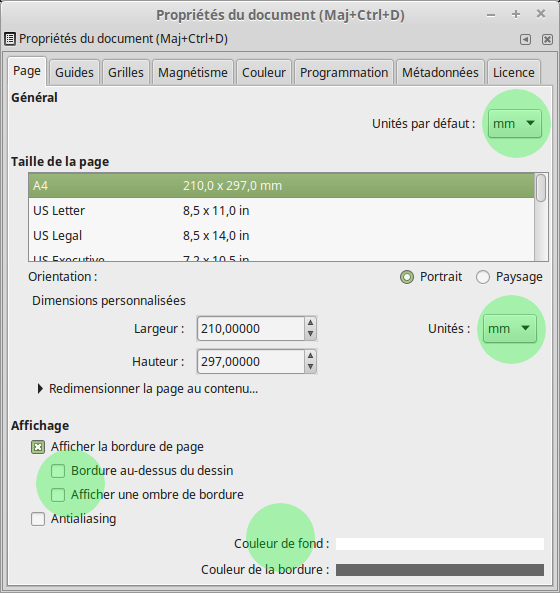Select the US Letter page size

[282, 211]
